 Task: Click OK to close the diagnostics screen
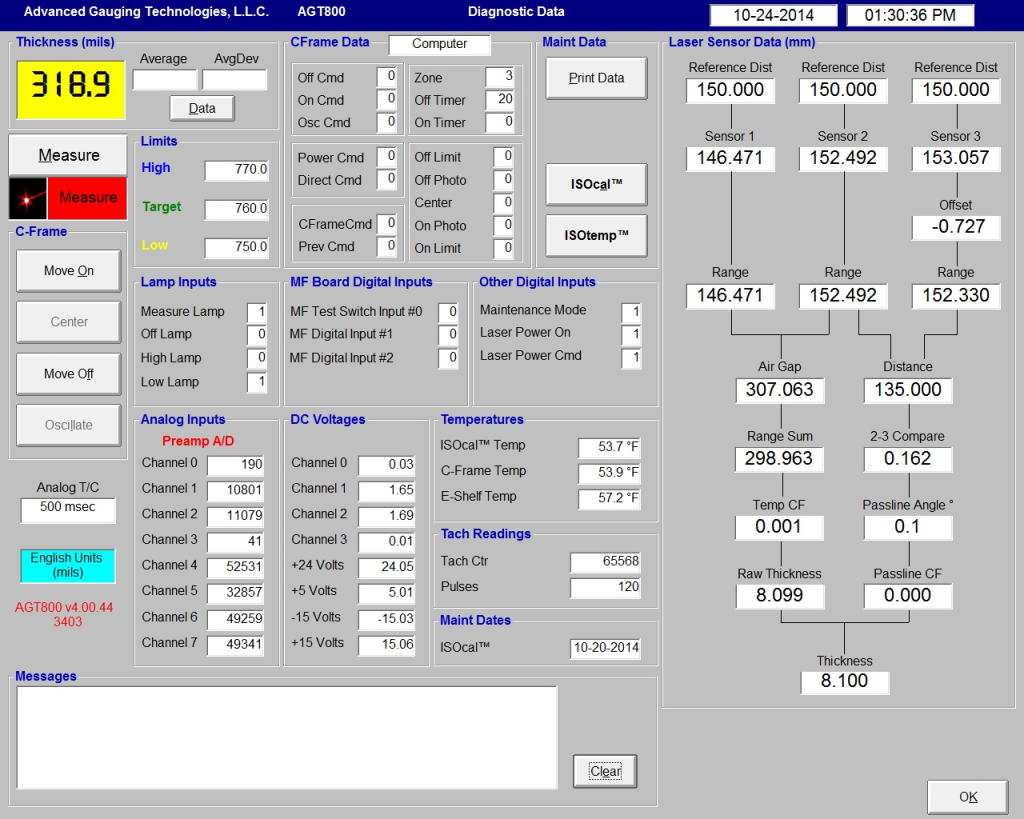coord(967,797)
